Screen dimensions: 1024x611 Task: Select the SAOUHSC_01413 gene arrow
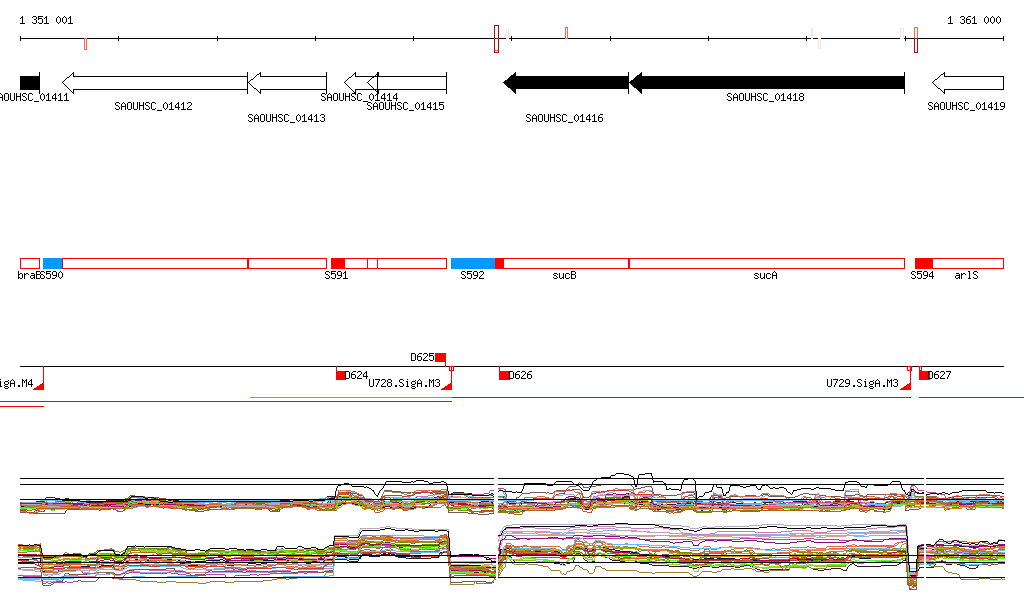(287, 83)
